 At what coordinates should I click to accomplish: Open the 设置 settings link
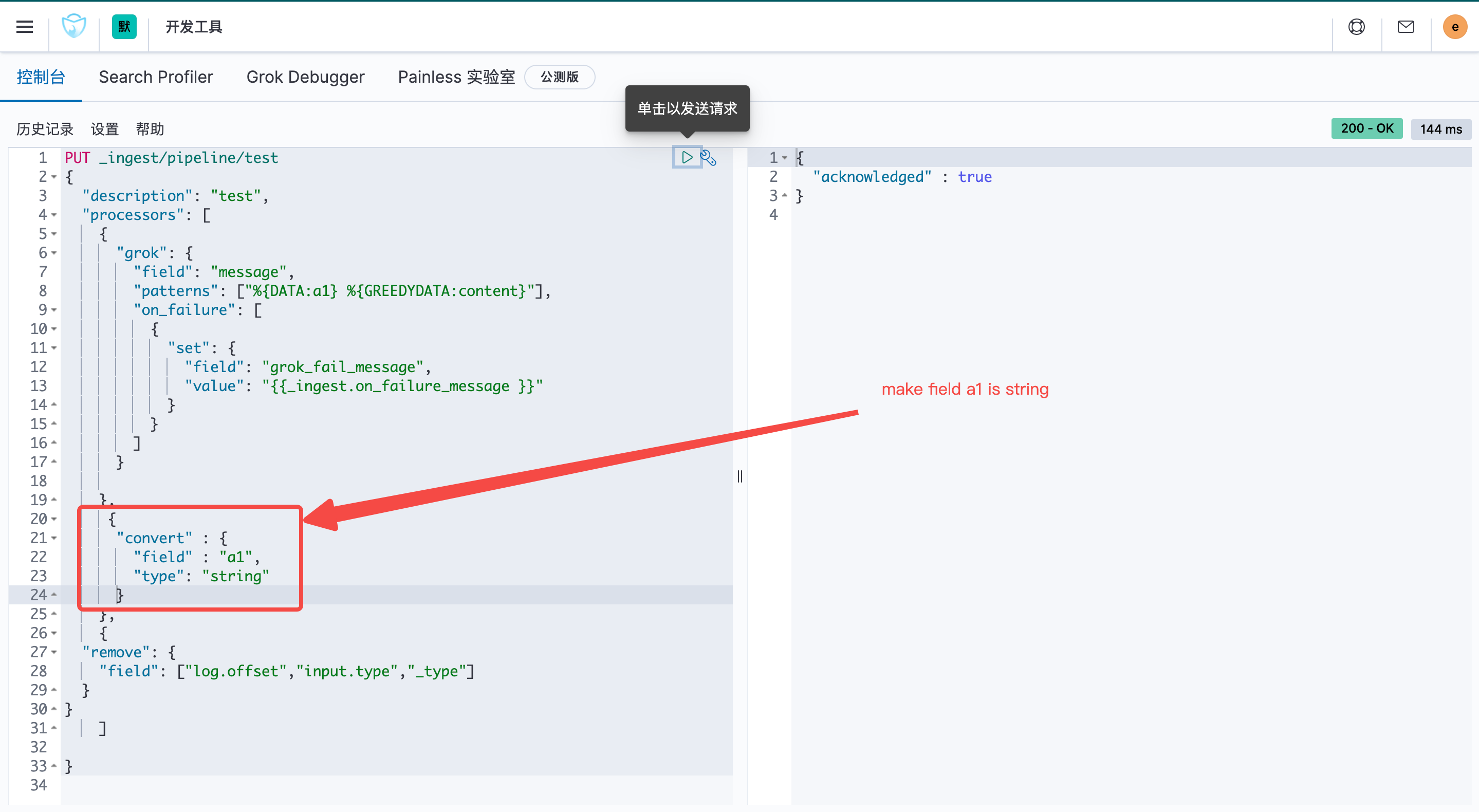104,129
